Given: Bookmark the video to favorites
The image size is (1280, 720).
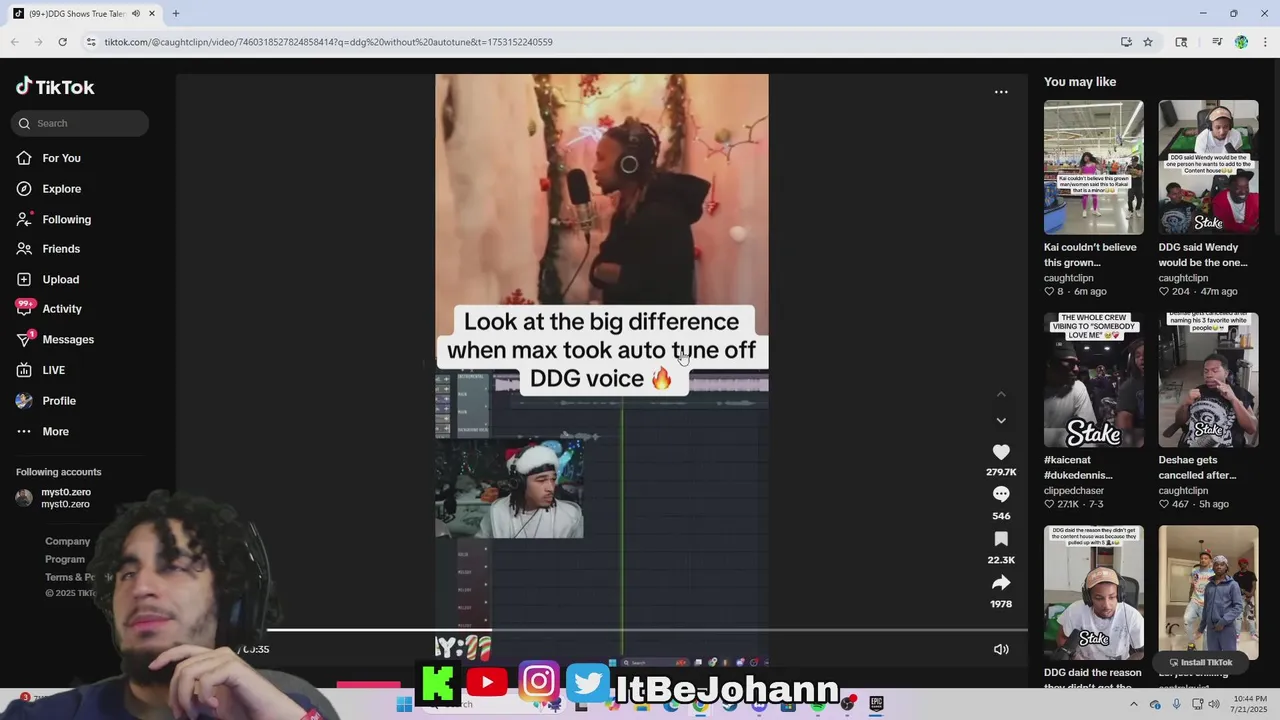Looking at the screenshot, I should (1001, 539).
